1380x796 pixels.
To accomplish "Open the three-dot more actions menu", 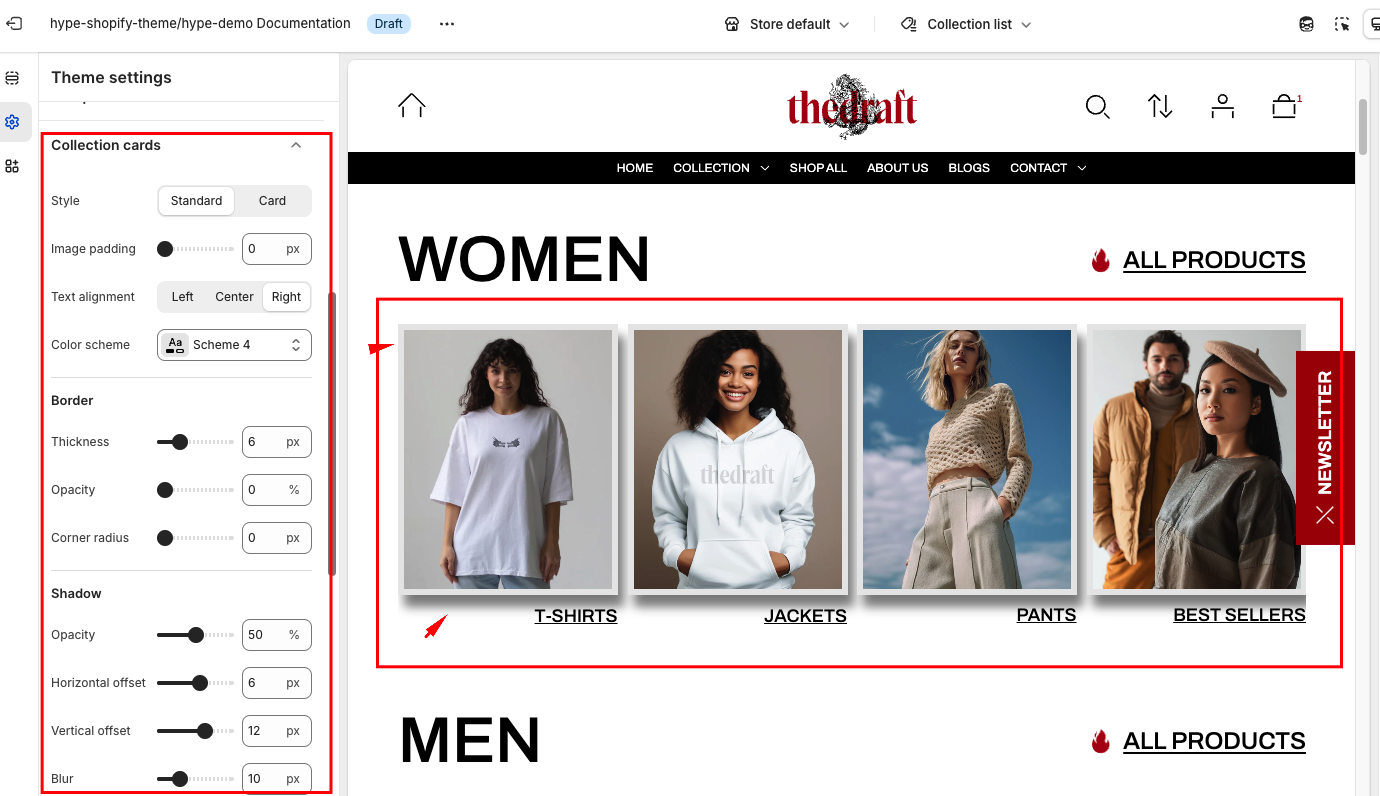I will 447,24.
